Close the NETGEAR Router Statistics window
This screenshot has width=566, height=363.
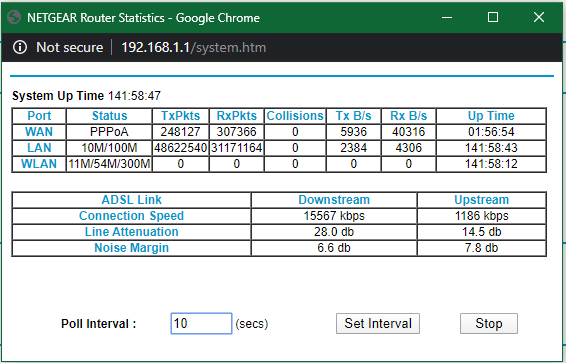[539, 17]
